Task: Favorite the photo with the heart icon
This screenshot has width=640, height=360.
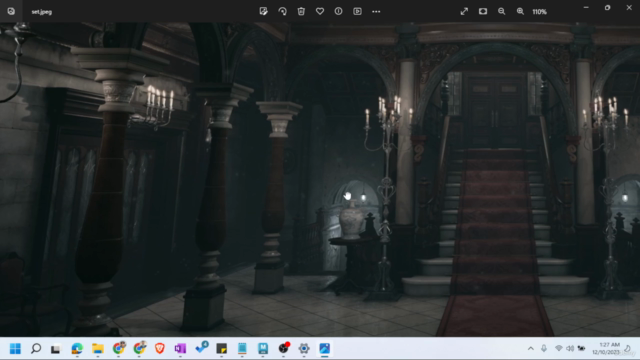Action: coord(320,11)
